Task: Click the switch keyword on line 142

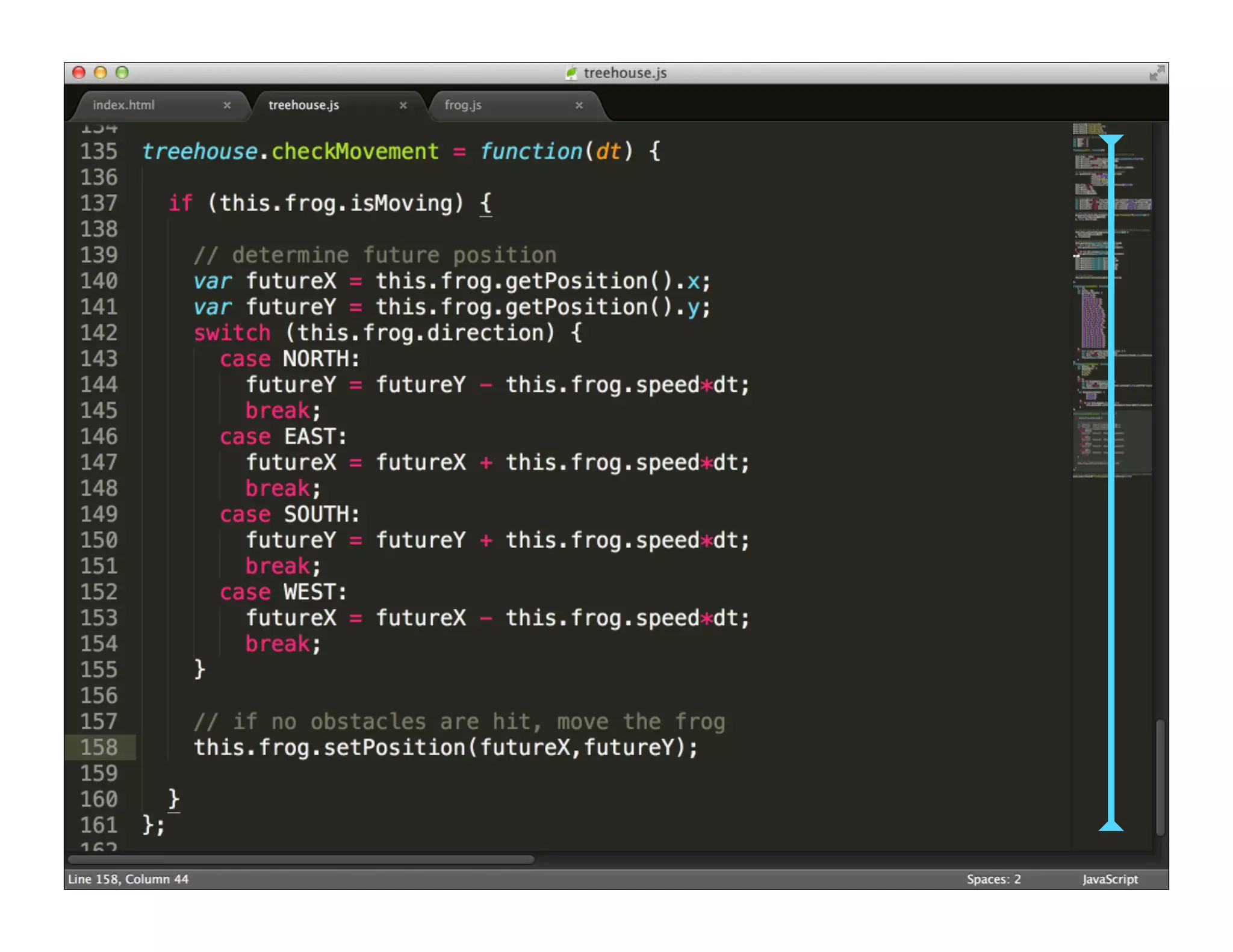Action: [232, 333]
